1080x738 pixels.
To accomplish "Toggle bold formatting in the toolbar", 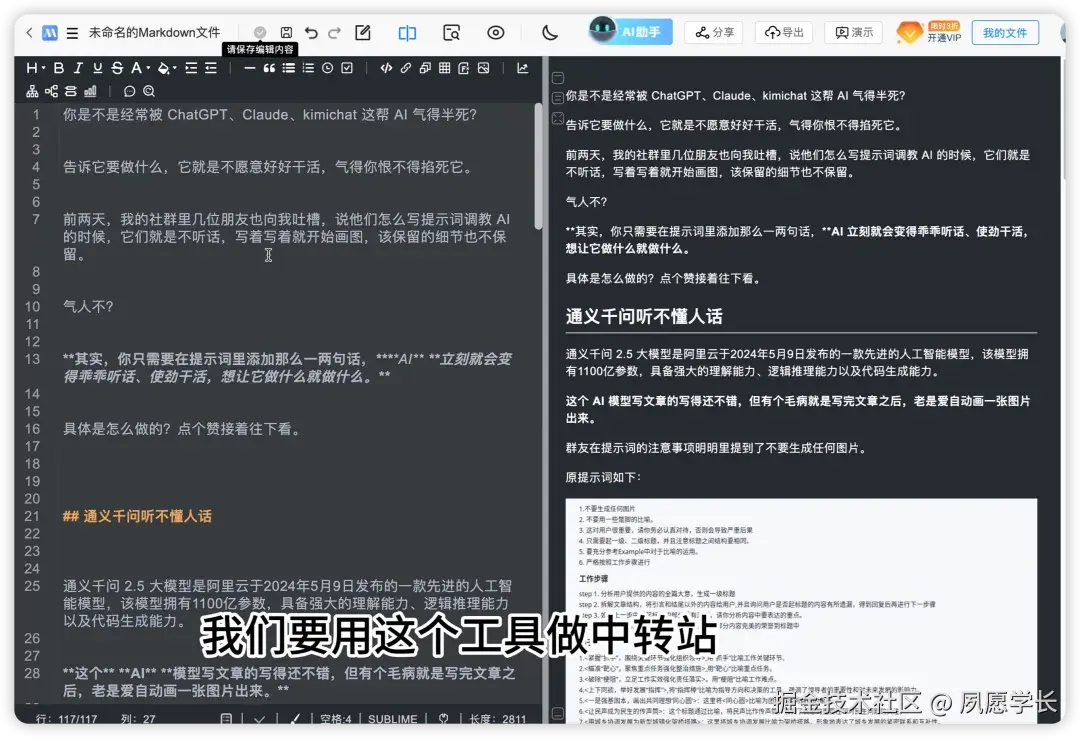I will point(61,68).
